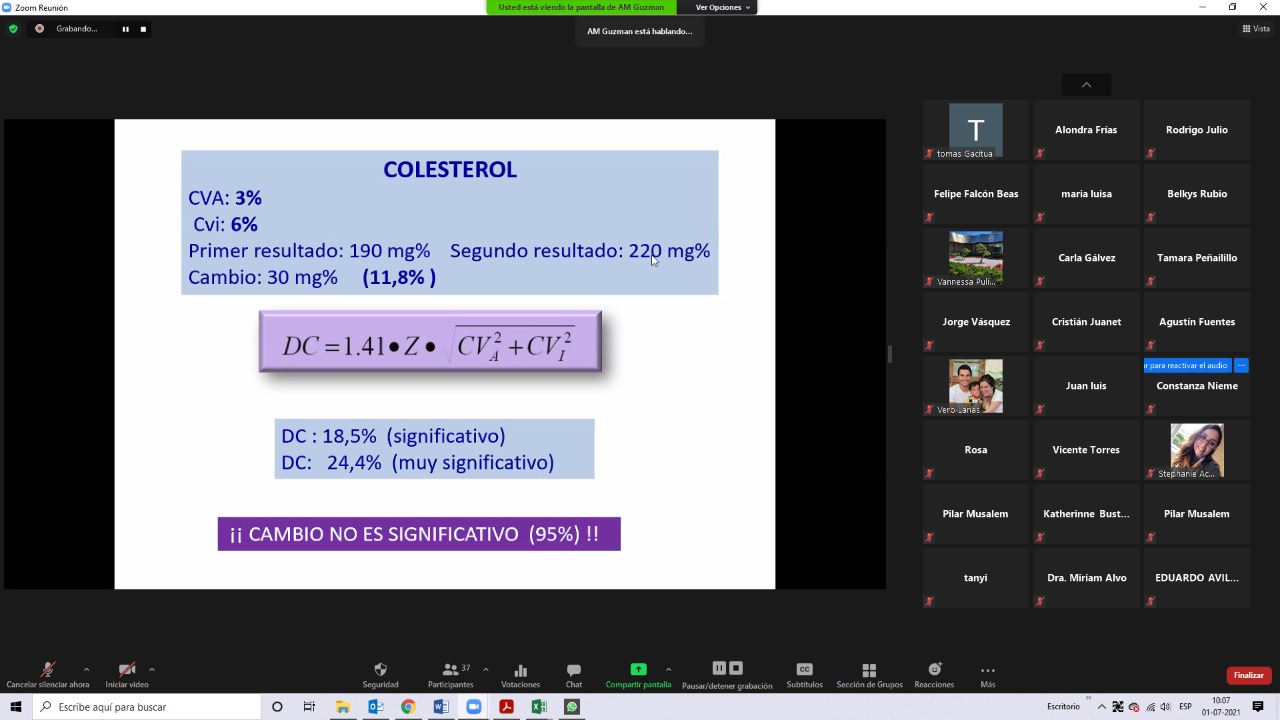Image resolution: width=1280 pixels, height=720 pixels.
Task: Open Subtítulos closed caption settings
Action: tap(804, 675)
